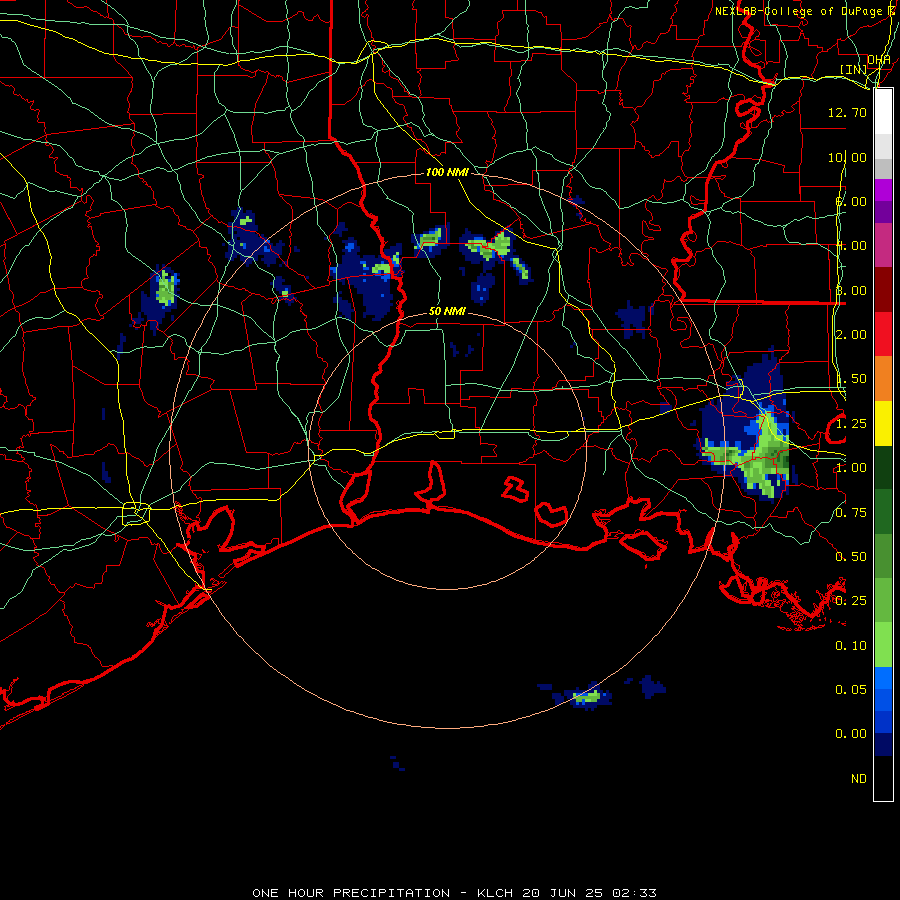Select the 0.25 legend value
Image resolution: width=900 pixels, height=900 pixels.
tap(851, 601)
